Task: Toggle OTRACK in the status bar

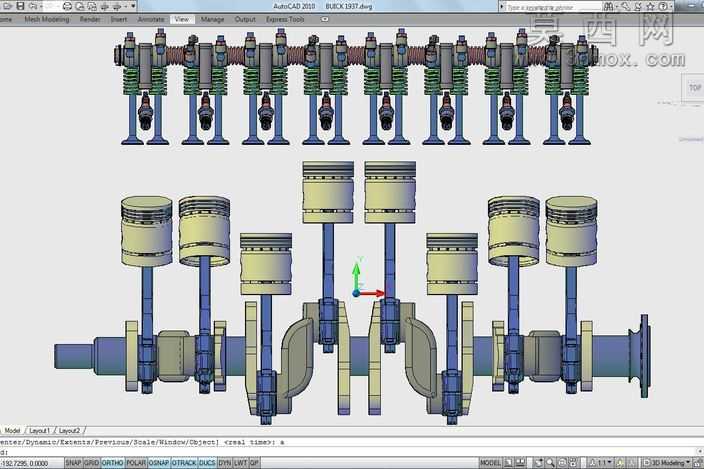Action: pyautogui.click(x=184, y=463)
